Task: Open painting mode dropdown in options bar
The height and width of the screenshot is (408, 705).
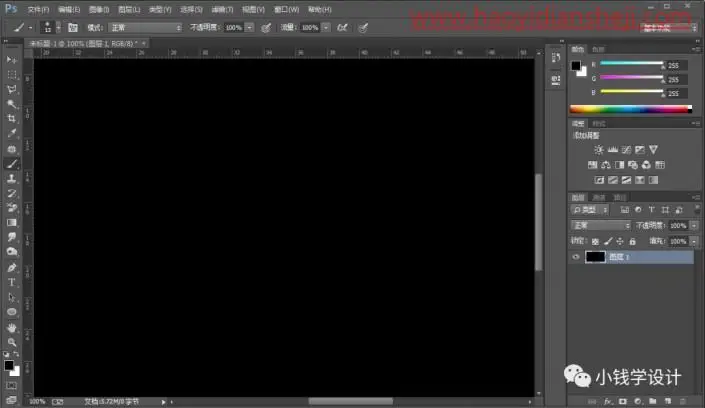Action: point(145,28)
